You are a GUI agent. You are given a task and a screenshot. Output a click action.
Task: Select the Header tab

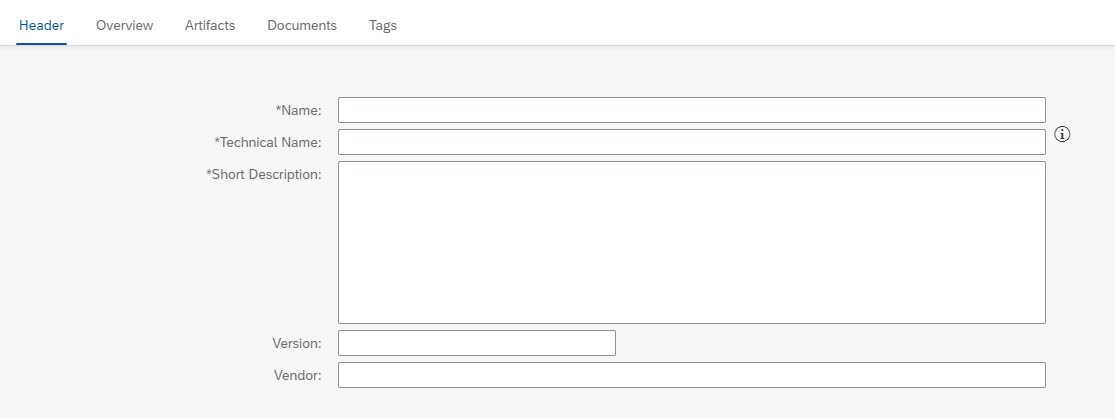(42, 25)
